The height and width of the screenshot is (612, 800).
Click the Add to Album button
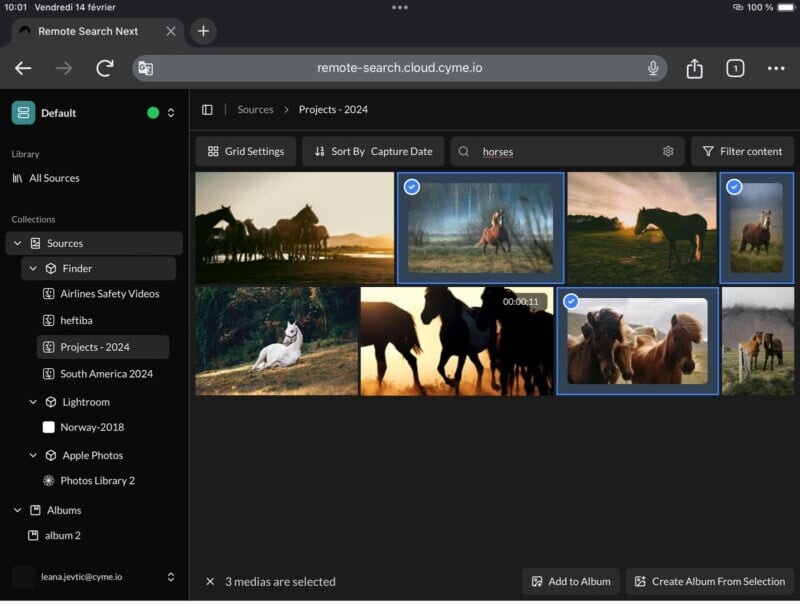570,582
